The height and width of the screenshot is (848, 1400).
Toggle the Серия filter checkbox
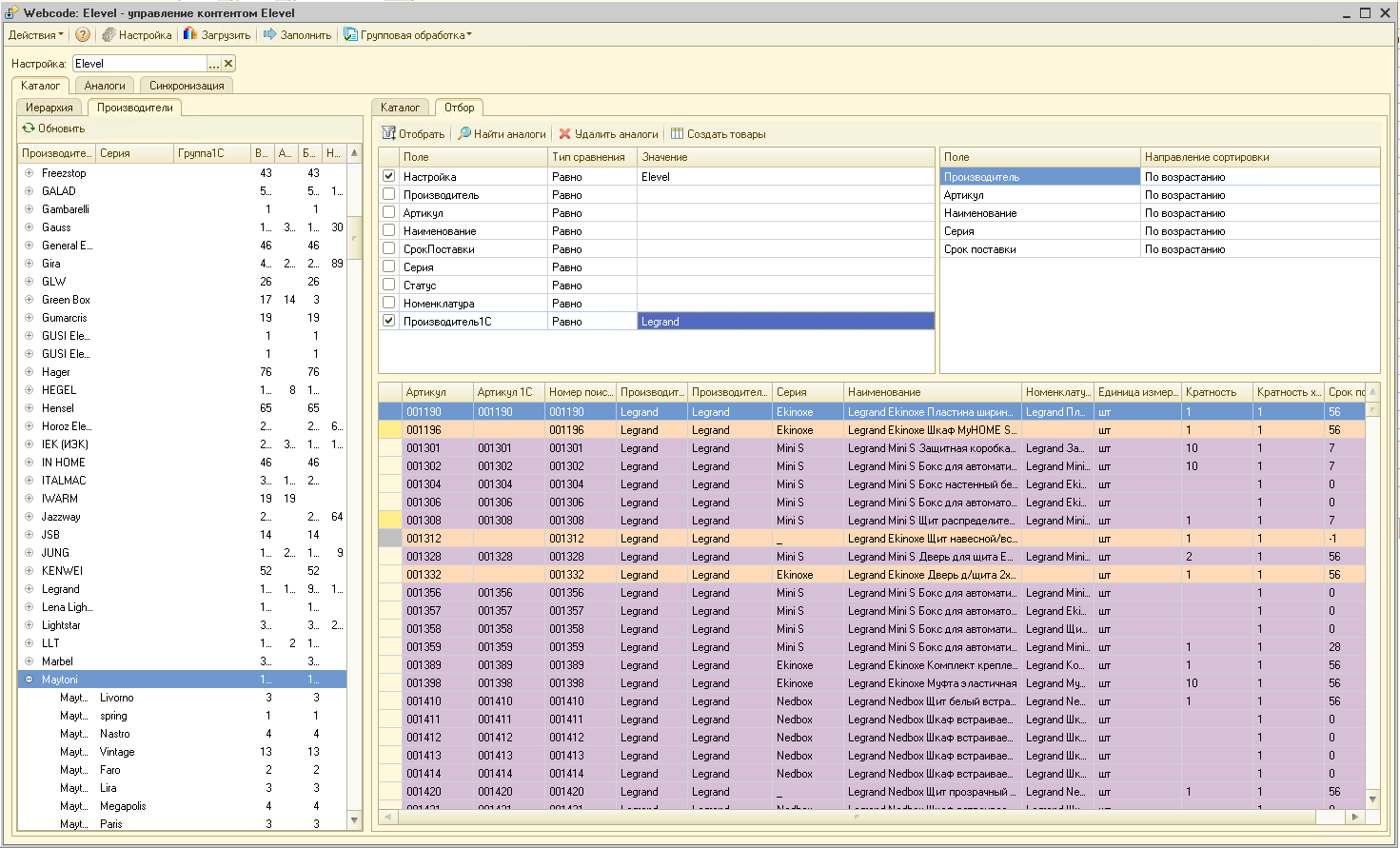[x=388, y=266]
